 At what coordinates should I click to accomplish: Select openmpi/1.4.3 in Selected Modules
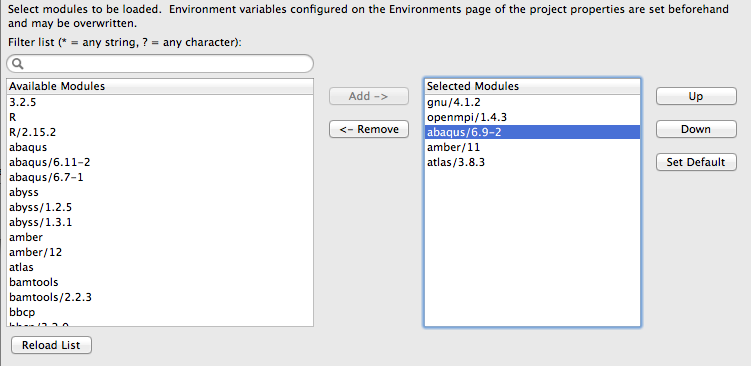pyautogui.click(x=532, y=117)
